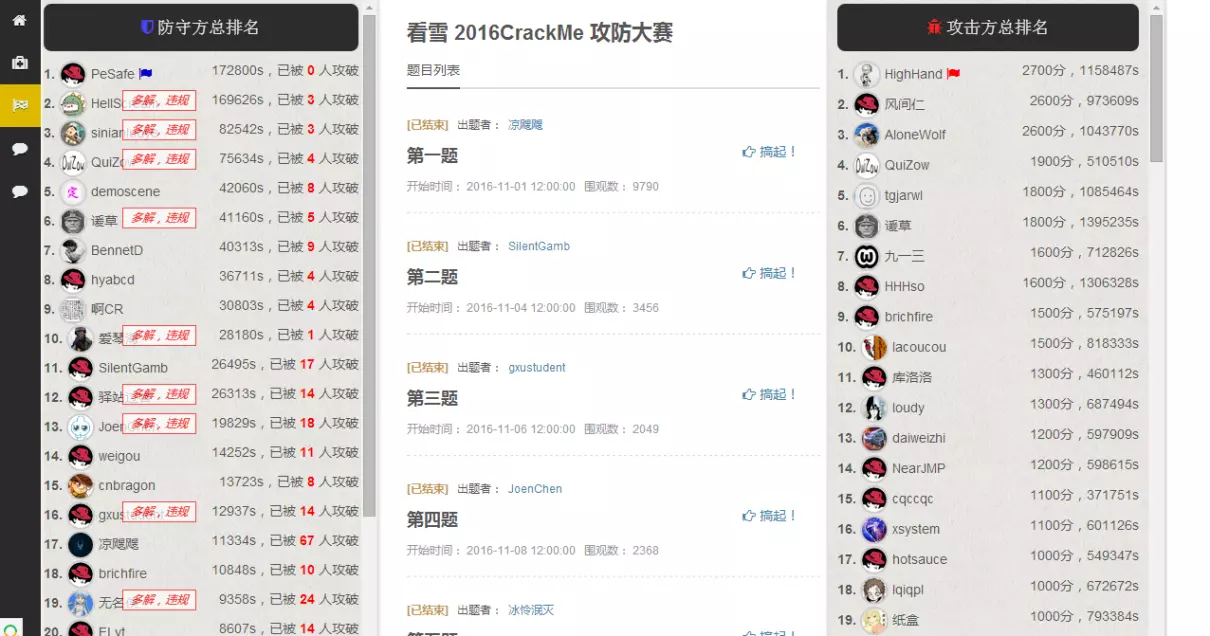
Task: Click the 多解，违规 badge on 谎草's row
Action: point(159,218)
